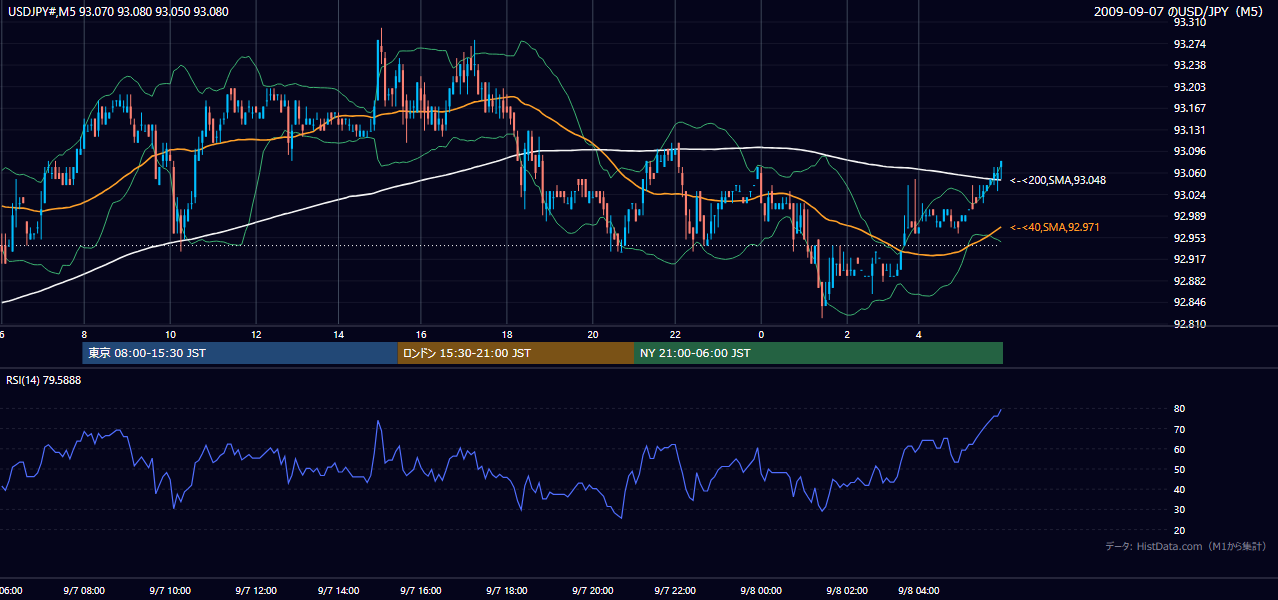Viewport: 1278px width, 600px height.
Task: Click the 9/7 14:00 date axis label
Action: pyautogui.click(x=339, y=591)
